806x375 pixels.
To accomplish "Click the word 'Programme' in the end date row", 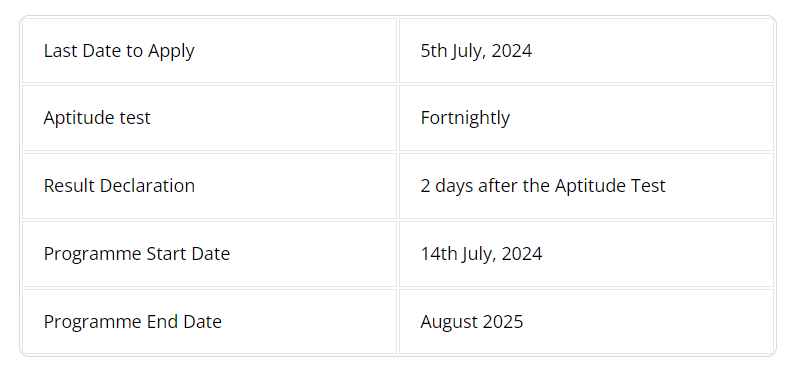I will [x=93, y=323].
